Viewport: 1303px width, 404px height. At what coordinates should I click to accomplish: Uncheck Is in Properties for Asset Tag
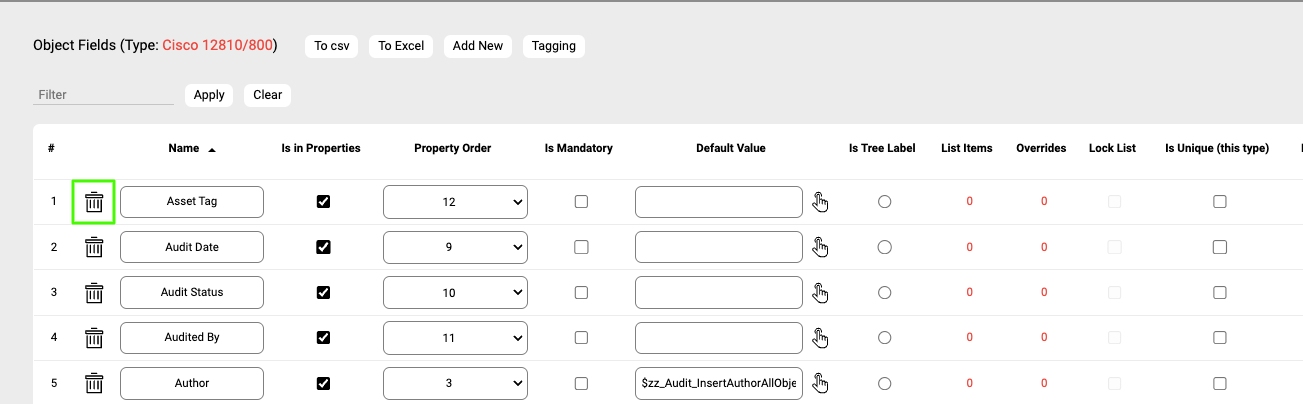323,202
